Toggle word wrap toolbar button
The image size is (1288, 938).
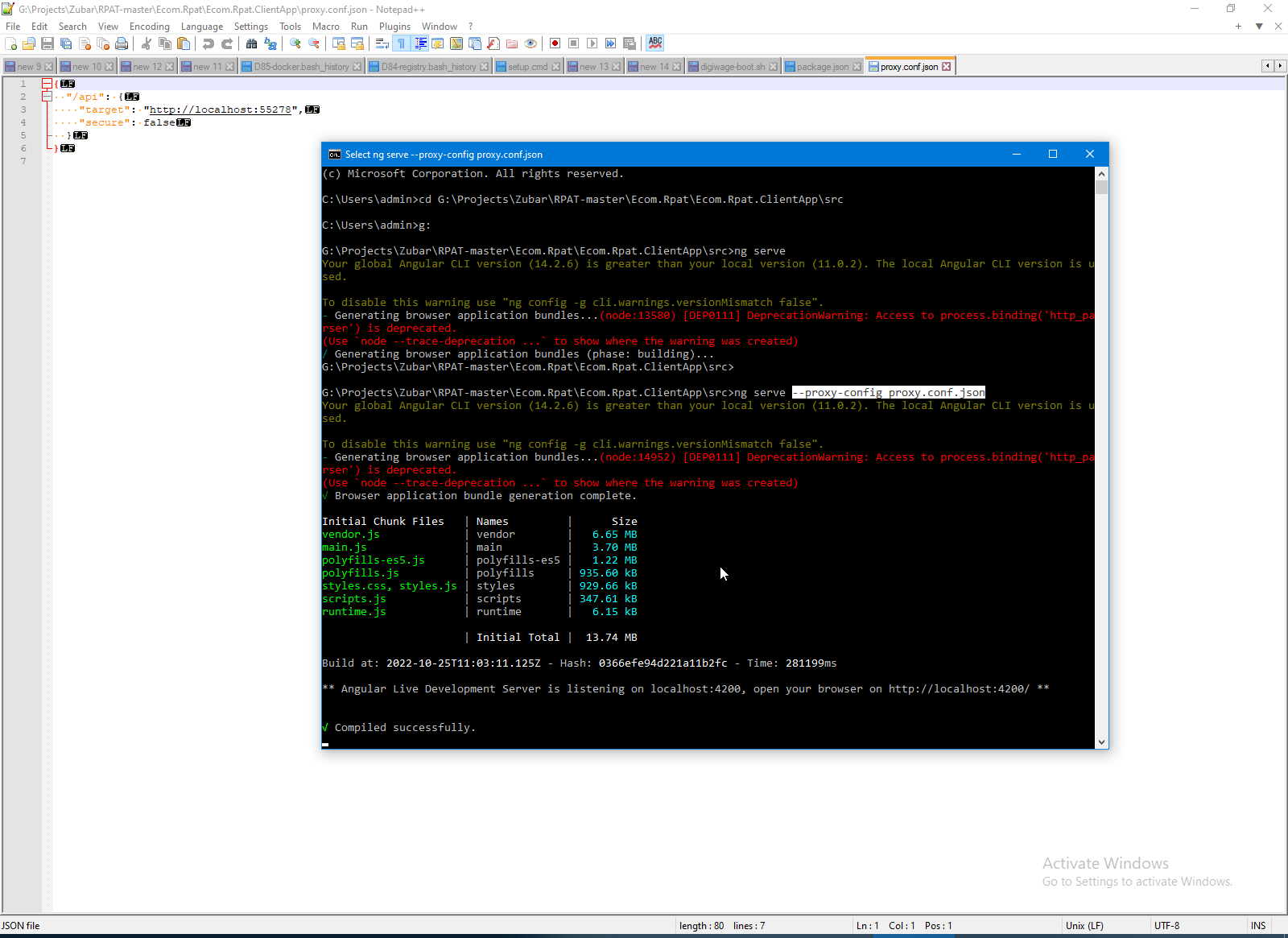coord(382,43)
